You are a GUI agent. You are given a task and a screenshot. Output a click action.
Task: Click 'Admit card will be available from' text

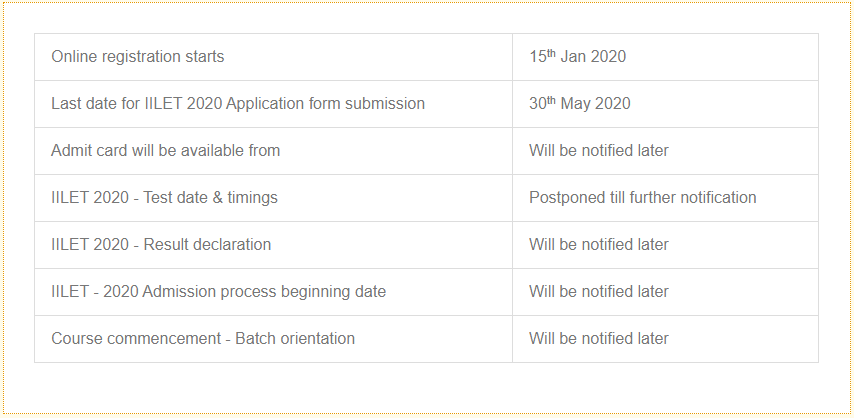click(x=166, y=151)
